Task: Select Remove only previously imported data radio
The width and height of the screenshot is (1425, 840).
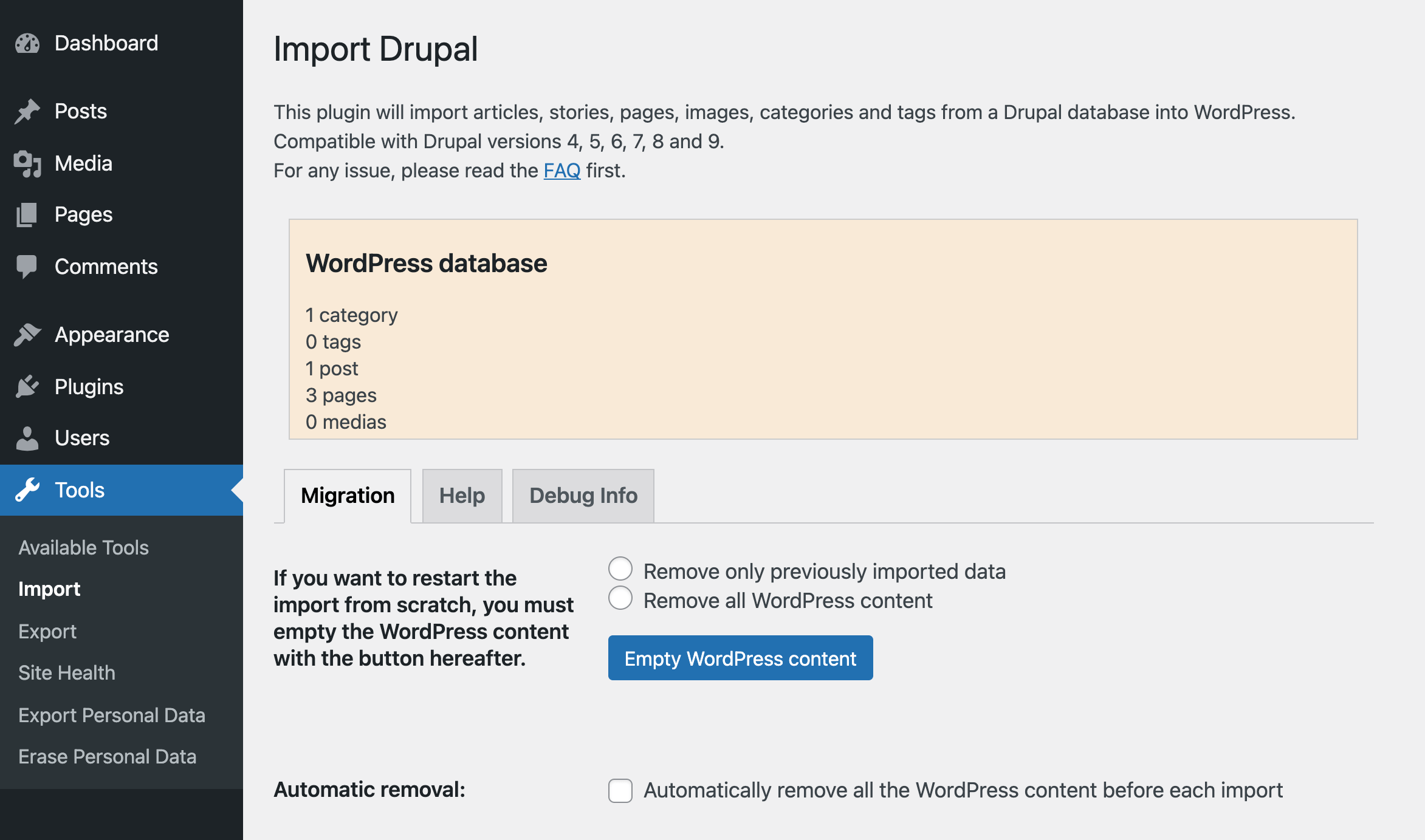Action: click(x=620, y=569)
